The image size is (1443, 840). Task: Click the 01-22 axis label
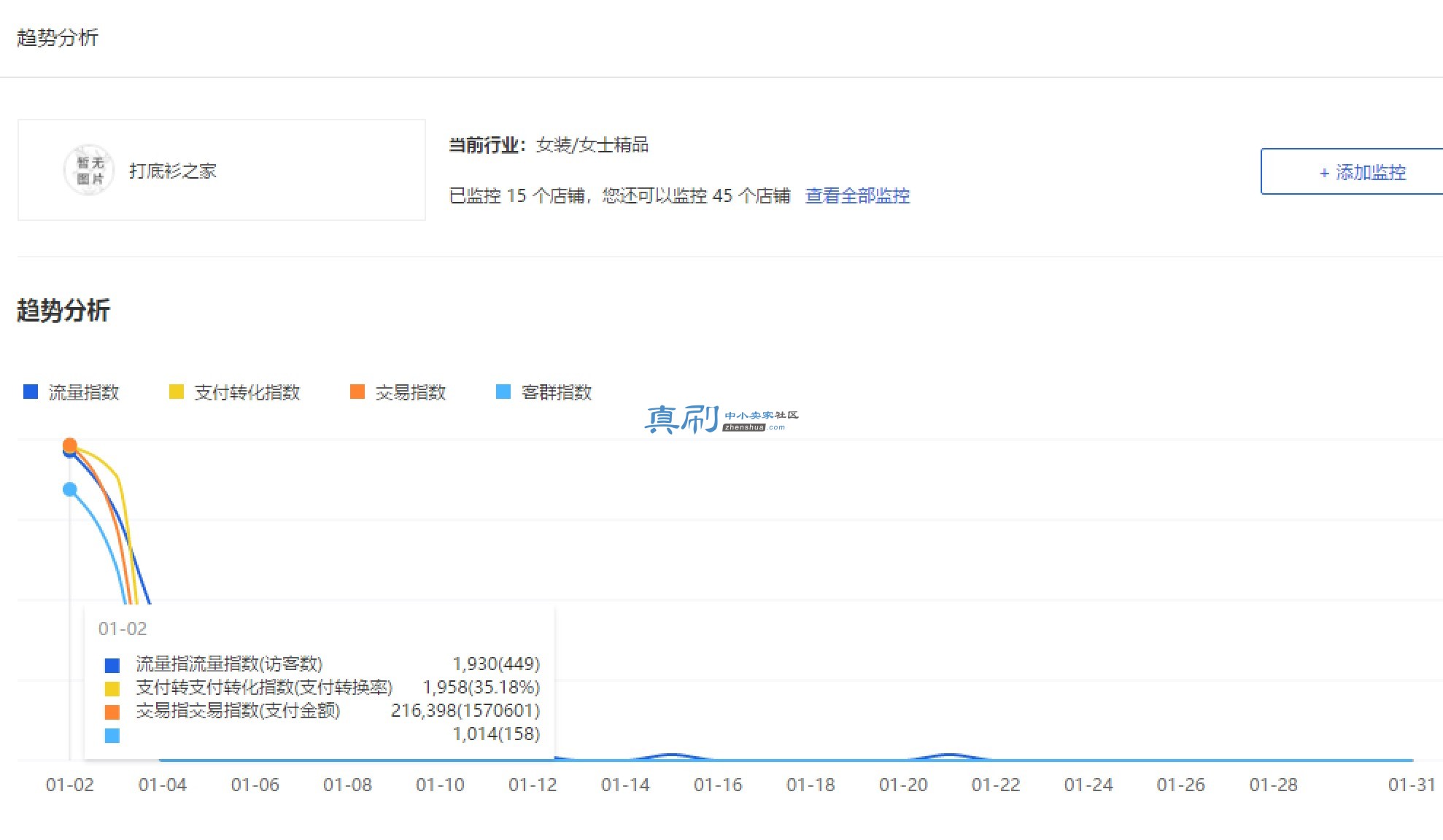coord(997,785)
